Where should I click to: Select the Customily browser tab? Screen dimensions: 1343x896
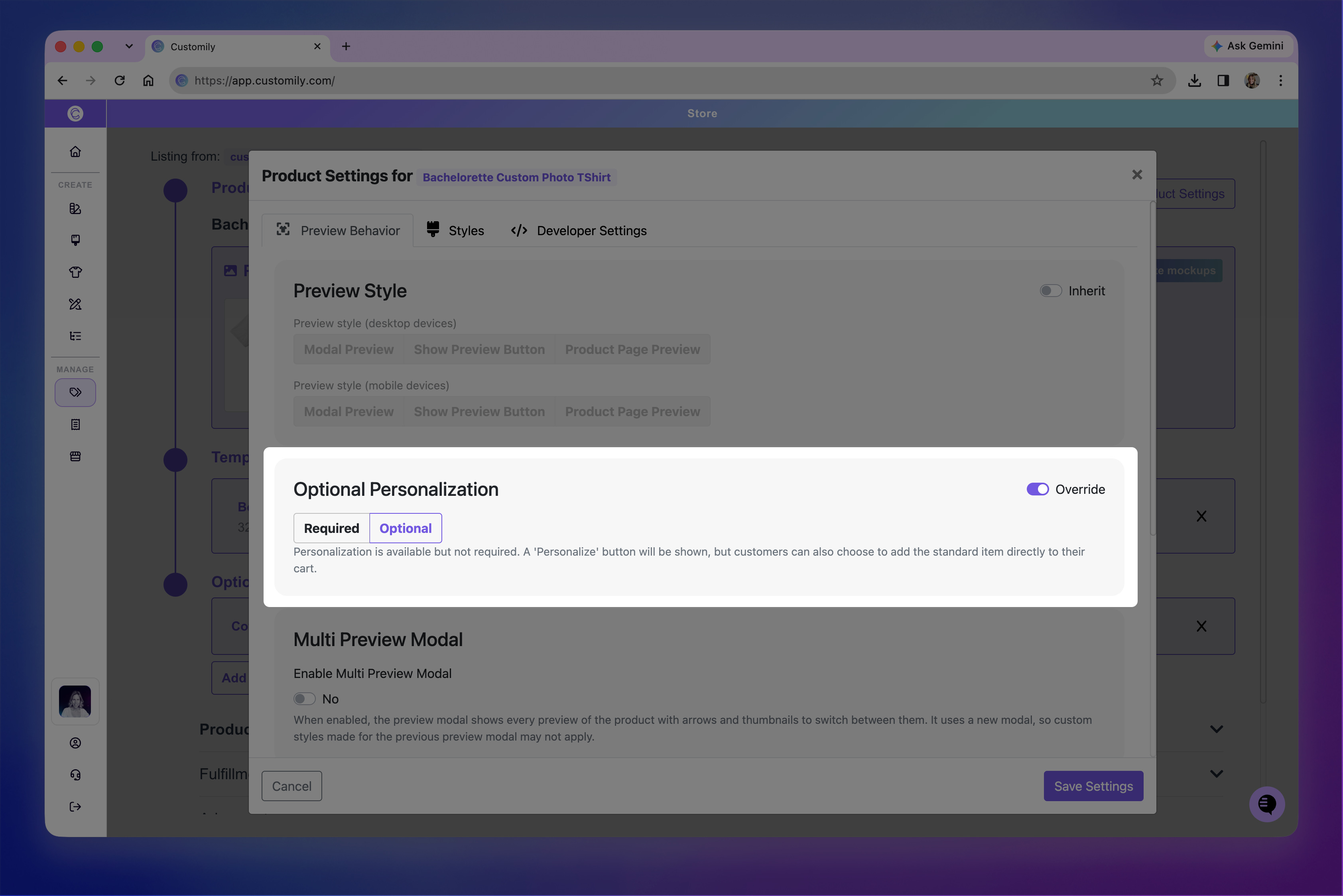click(x=237, y=47)
